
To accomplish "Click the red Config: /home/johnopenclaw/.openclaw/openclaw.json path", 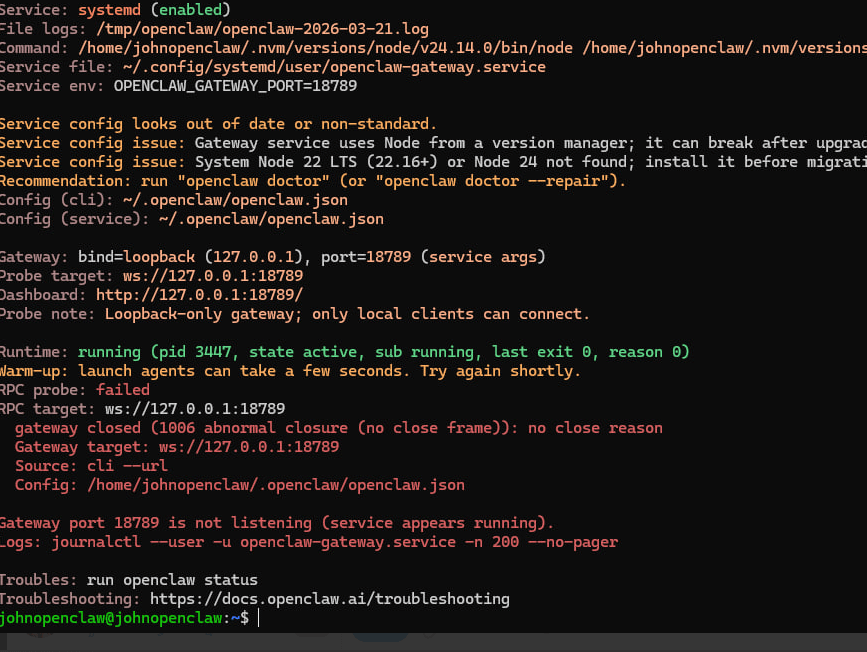I will (x=275, y=485).
